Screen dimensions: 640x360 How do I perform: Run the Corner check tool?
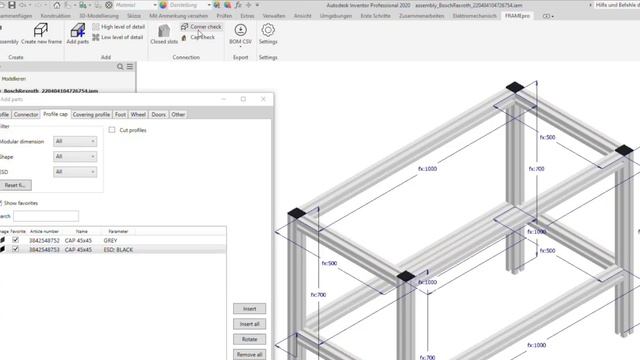click(x=201, y=27)
